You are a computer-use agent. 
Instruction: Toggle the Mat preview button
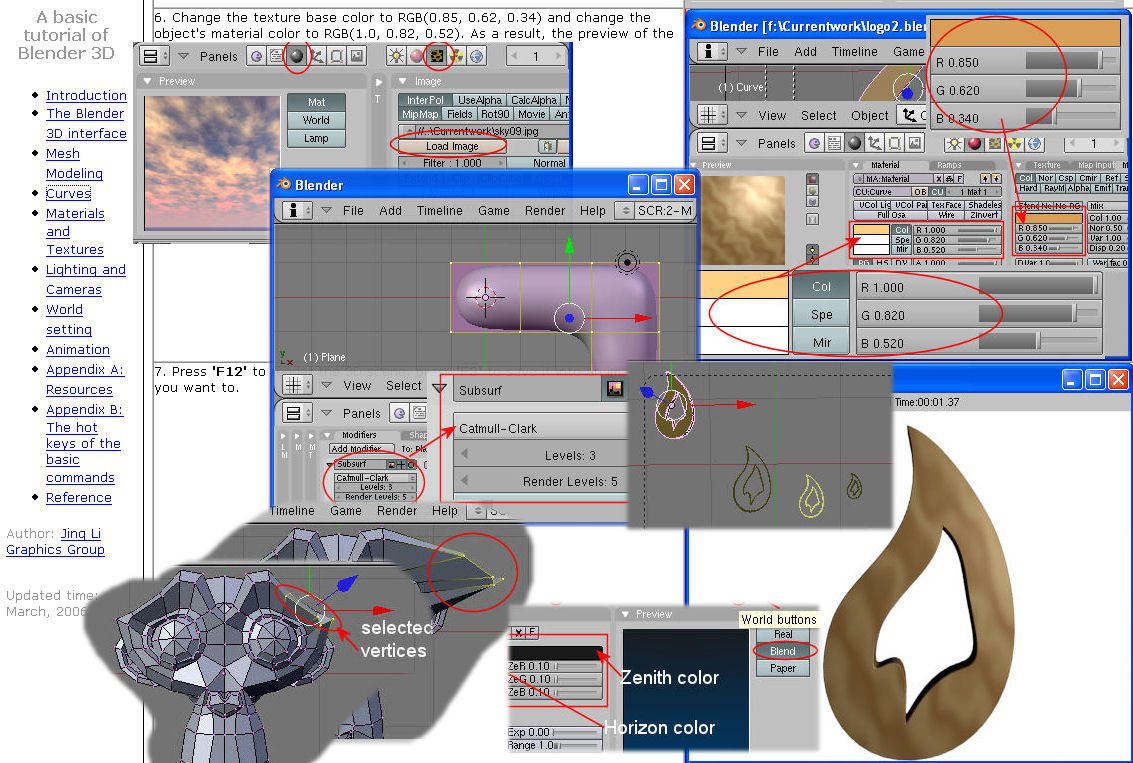click(x=316, y=102)
